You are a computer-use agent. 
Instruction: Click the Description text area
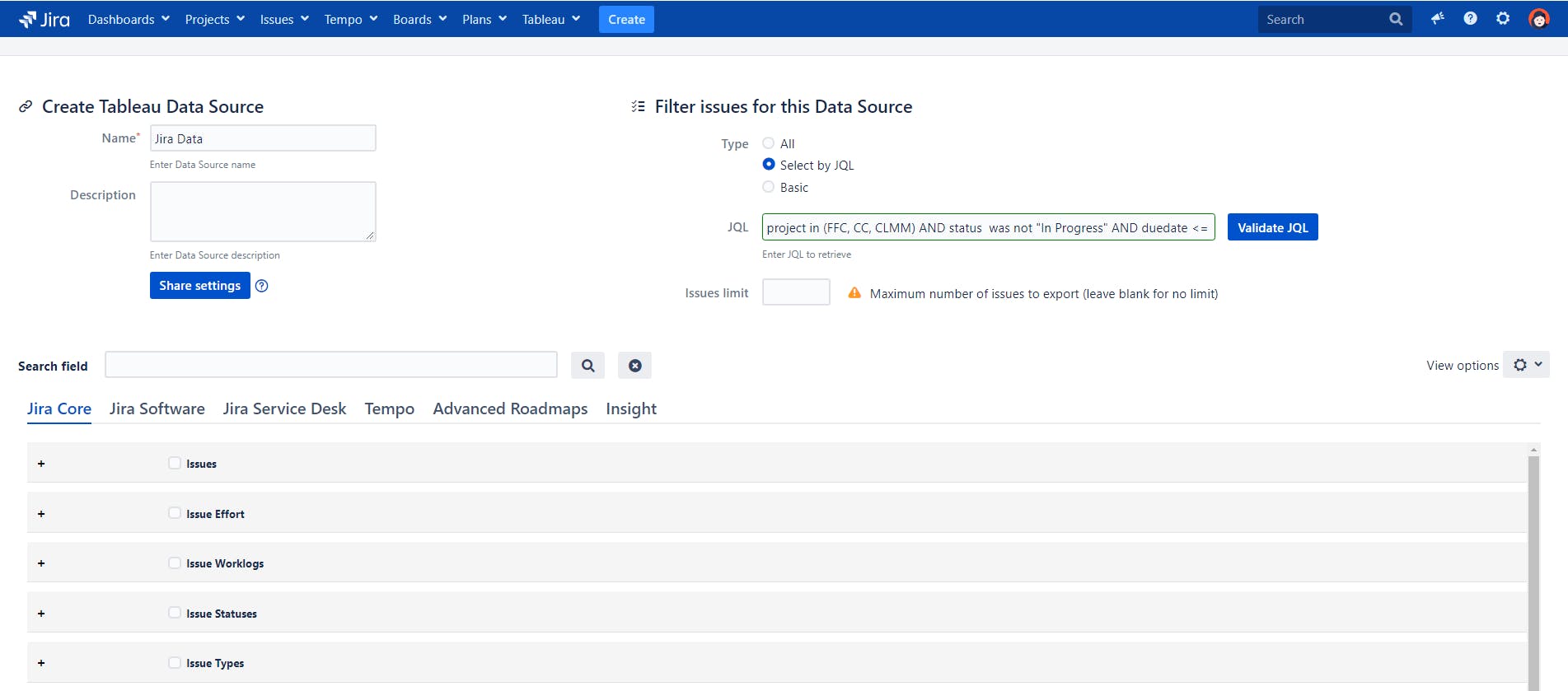click(263, 212)
